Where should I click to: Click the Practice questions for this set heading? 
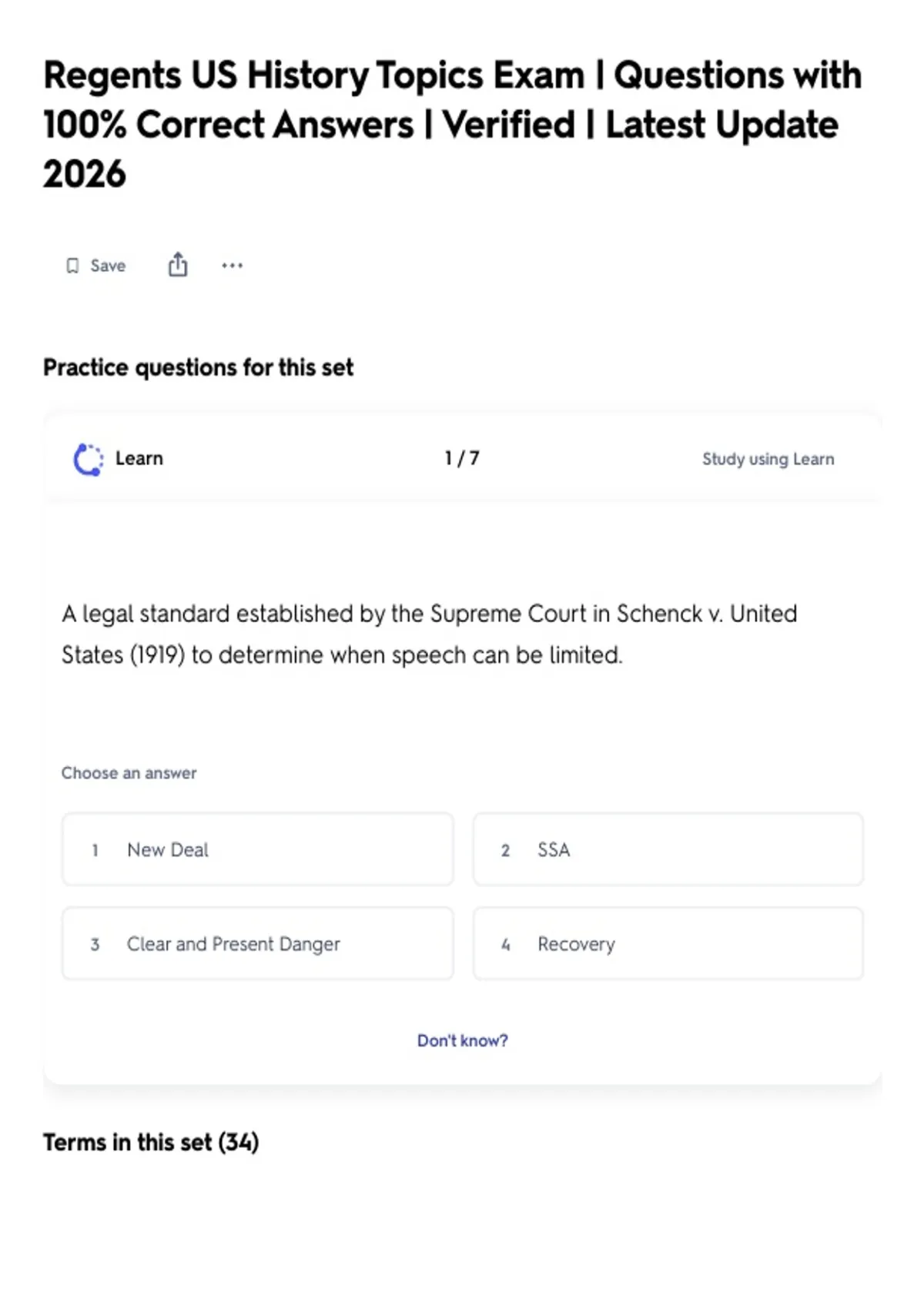point(198,367)
